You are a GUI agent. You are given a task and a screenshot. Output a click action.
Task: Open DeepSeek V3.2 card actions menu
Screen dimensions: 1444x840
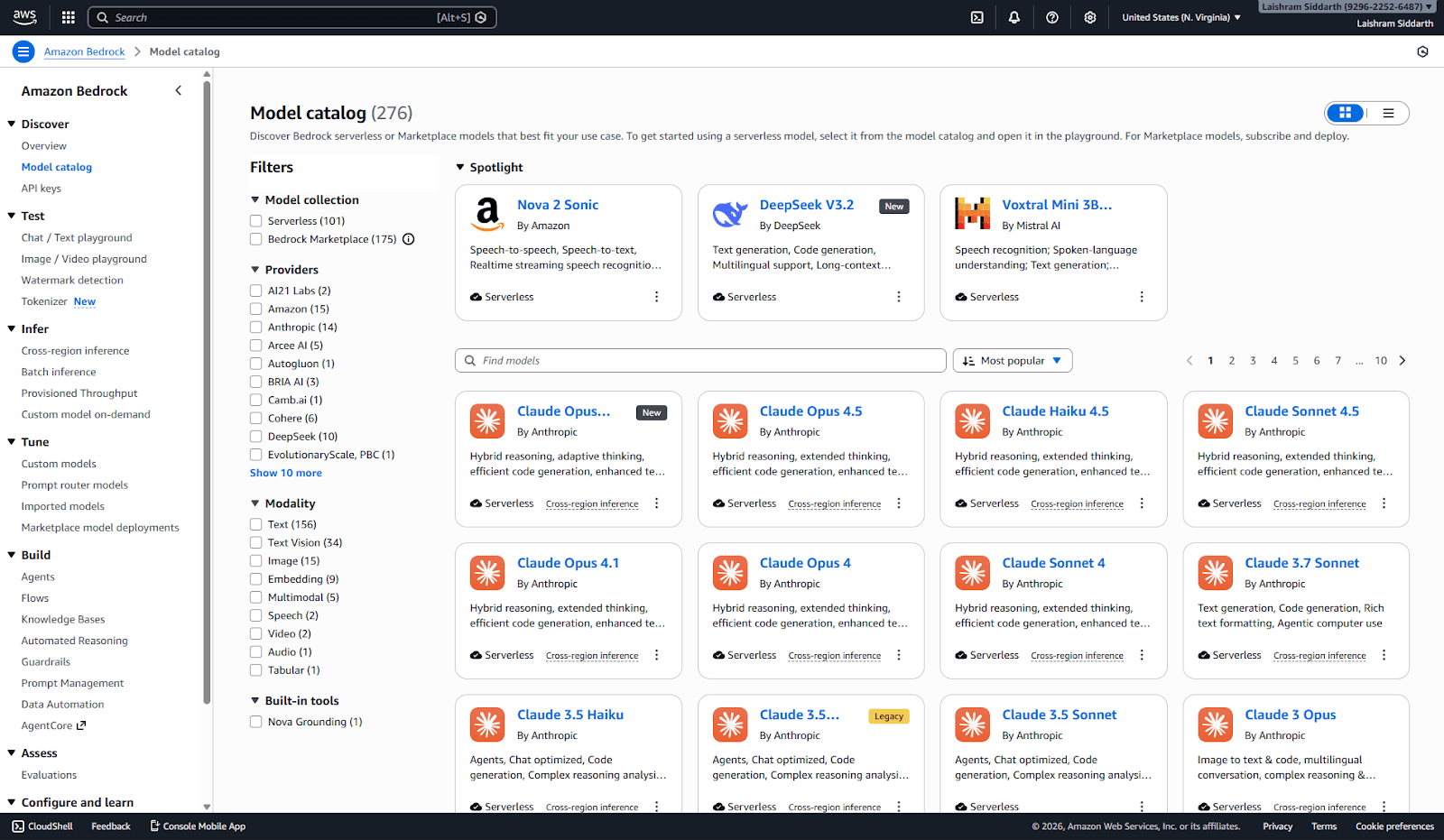[x=898, y=297]
